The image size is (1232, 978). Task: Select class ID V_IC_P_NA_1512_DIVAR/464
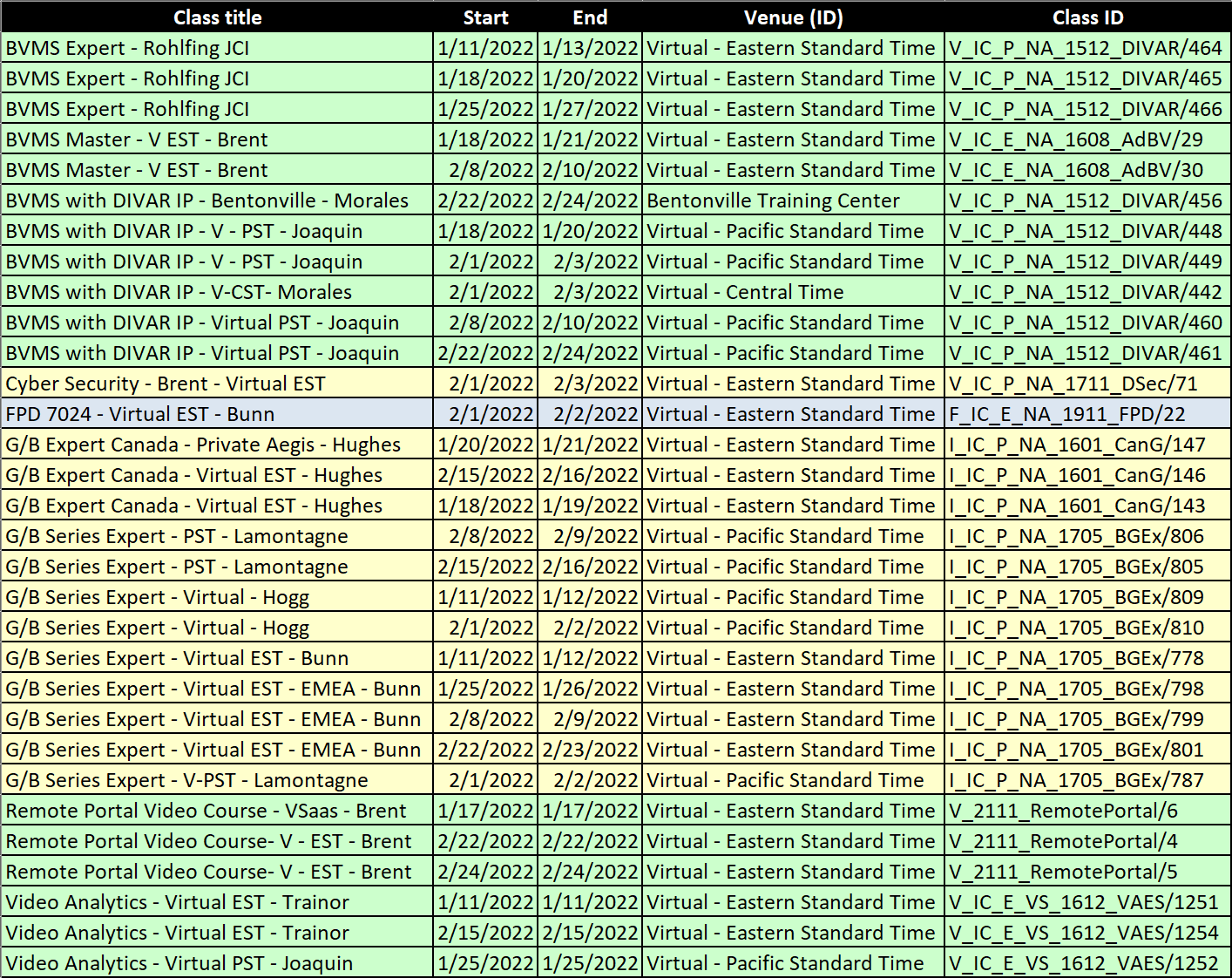click(1087, 48)
